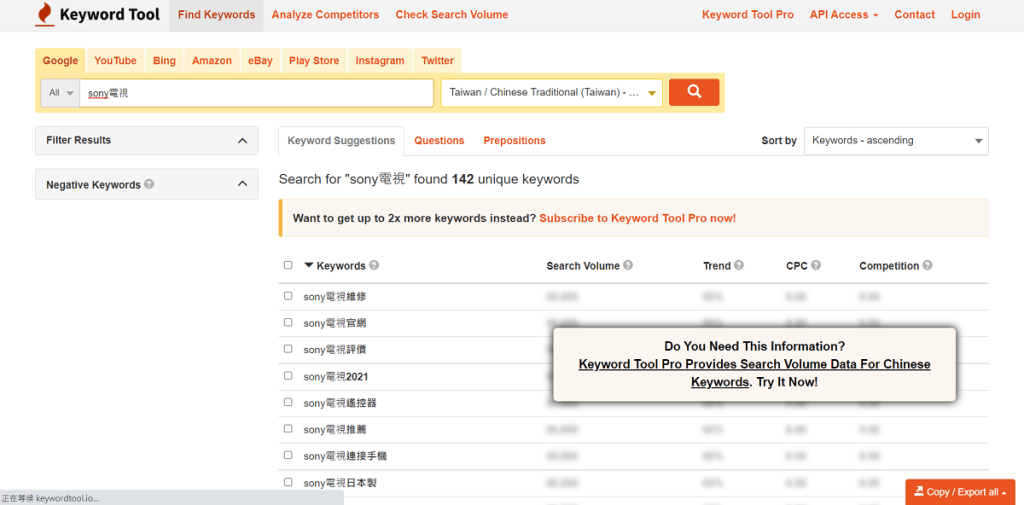The width and height of the screenshot is (1024, 505).
Task: Go to Check Search Volume in navigation
Action: (x=452, y=15)
